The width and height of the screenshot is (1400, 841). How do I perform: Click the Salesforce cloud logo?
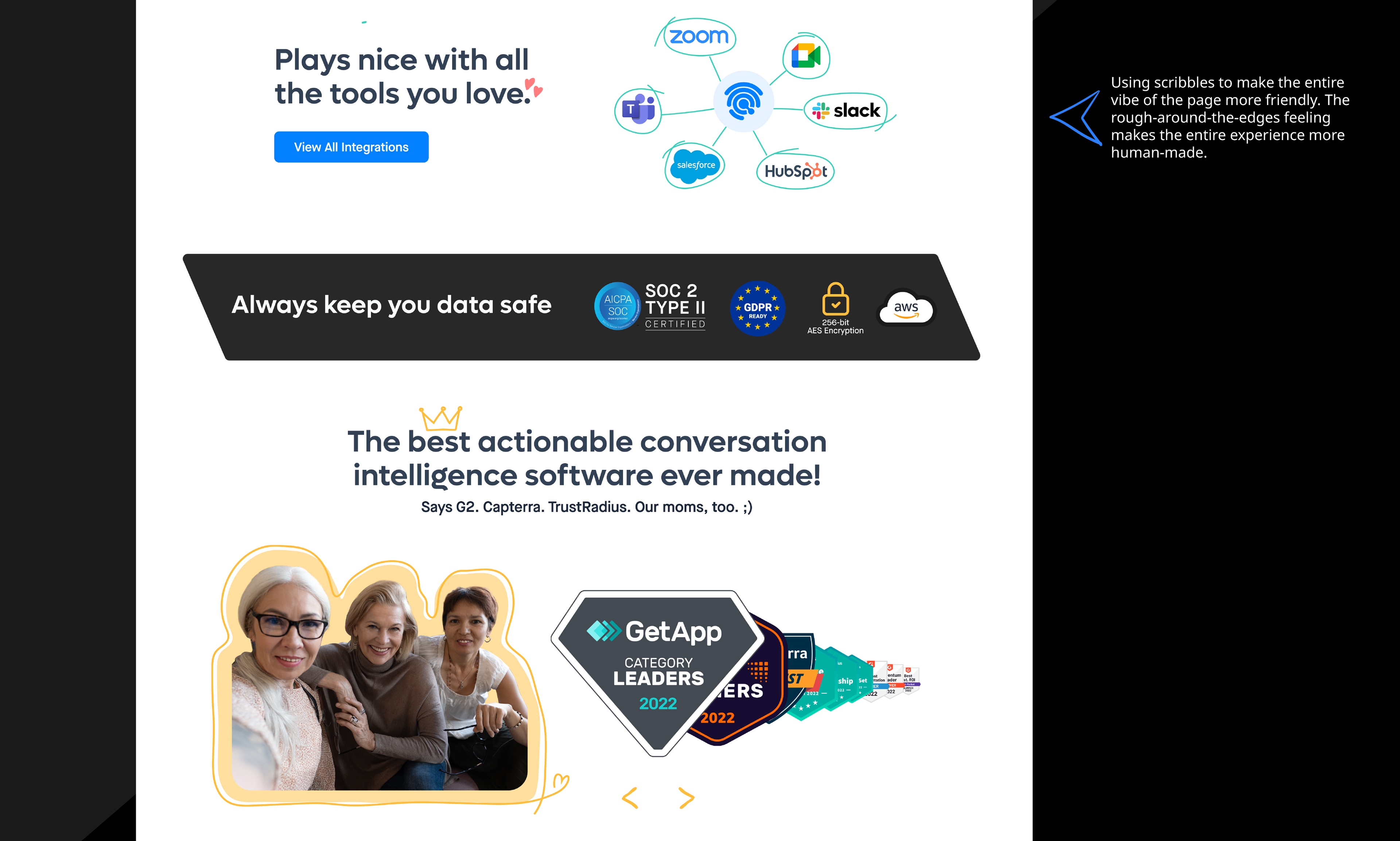coord(696,166)
